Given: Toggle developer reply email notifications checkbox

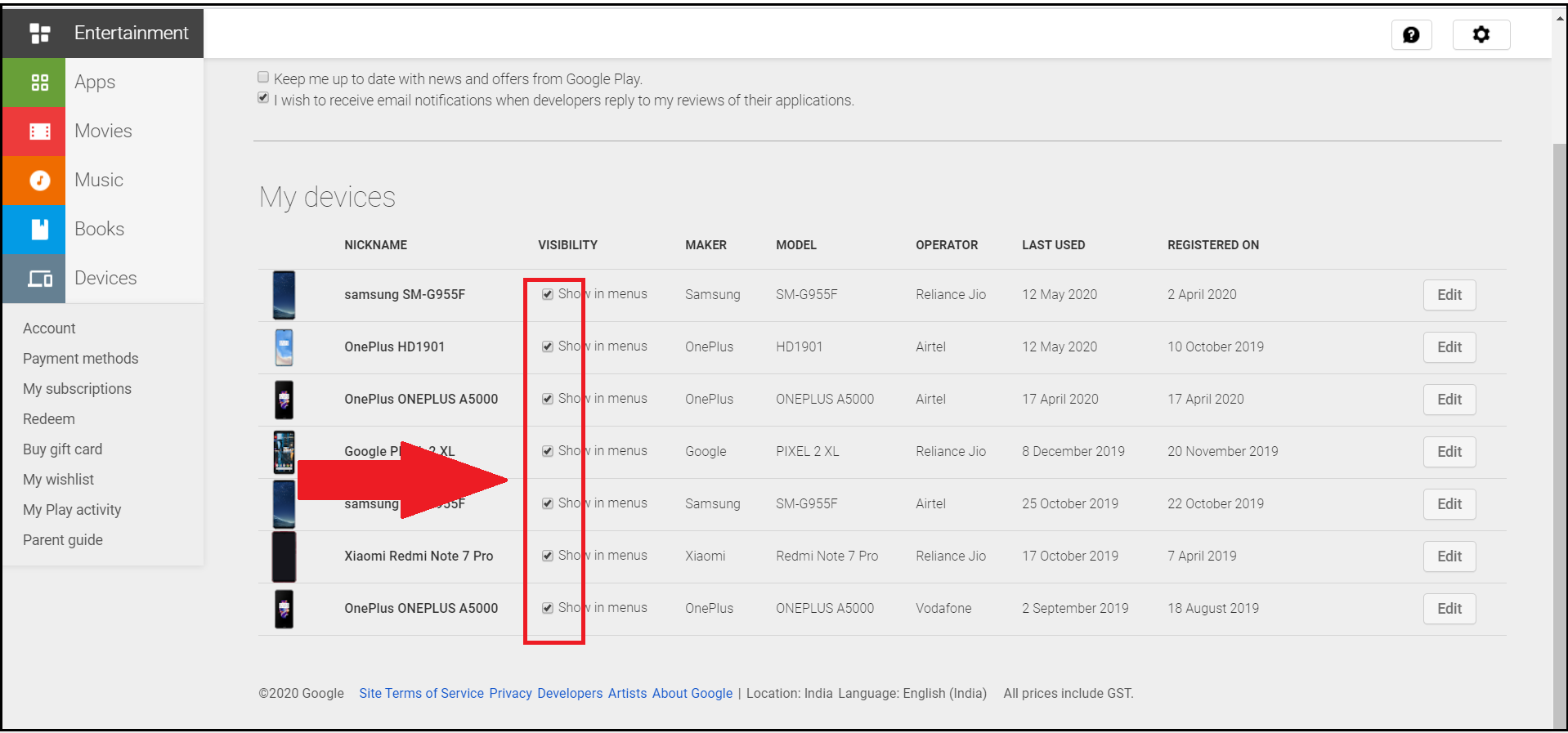Looking at the screenshot, I should tap(263, 98).
